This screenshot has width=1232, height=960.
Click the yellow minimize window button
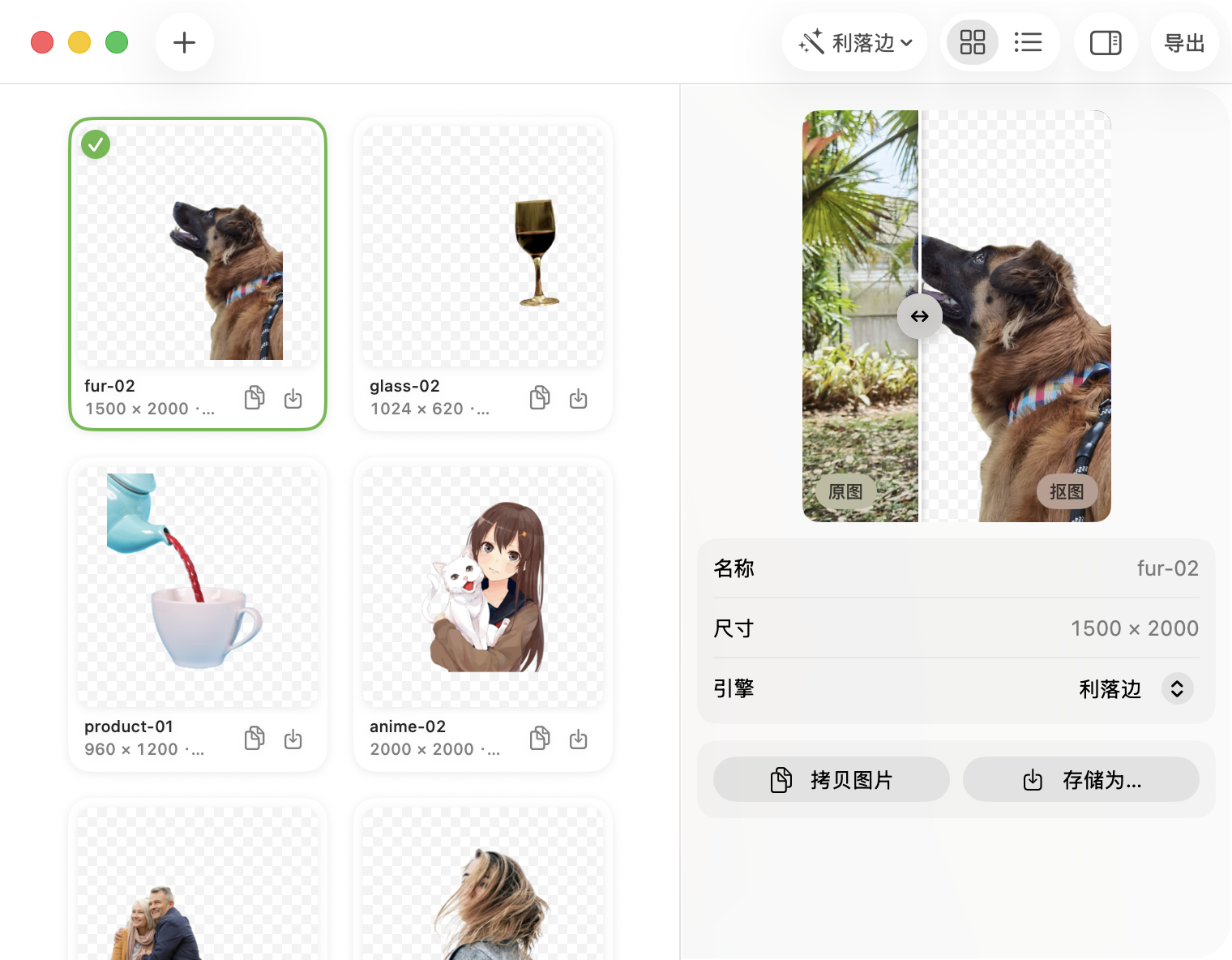79,42
